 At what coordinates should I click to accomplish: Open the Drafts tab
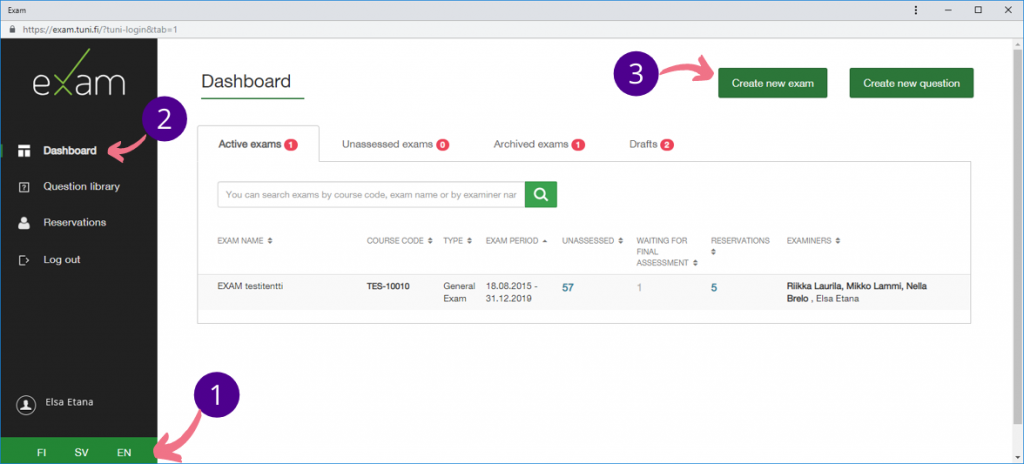coord(651,144)
